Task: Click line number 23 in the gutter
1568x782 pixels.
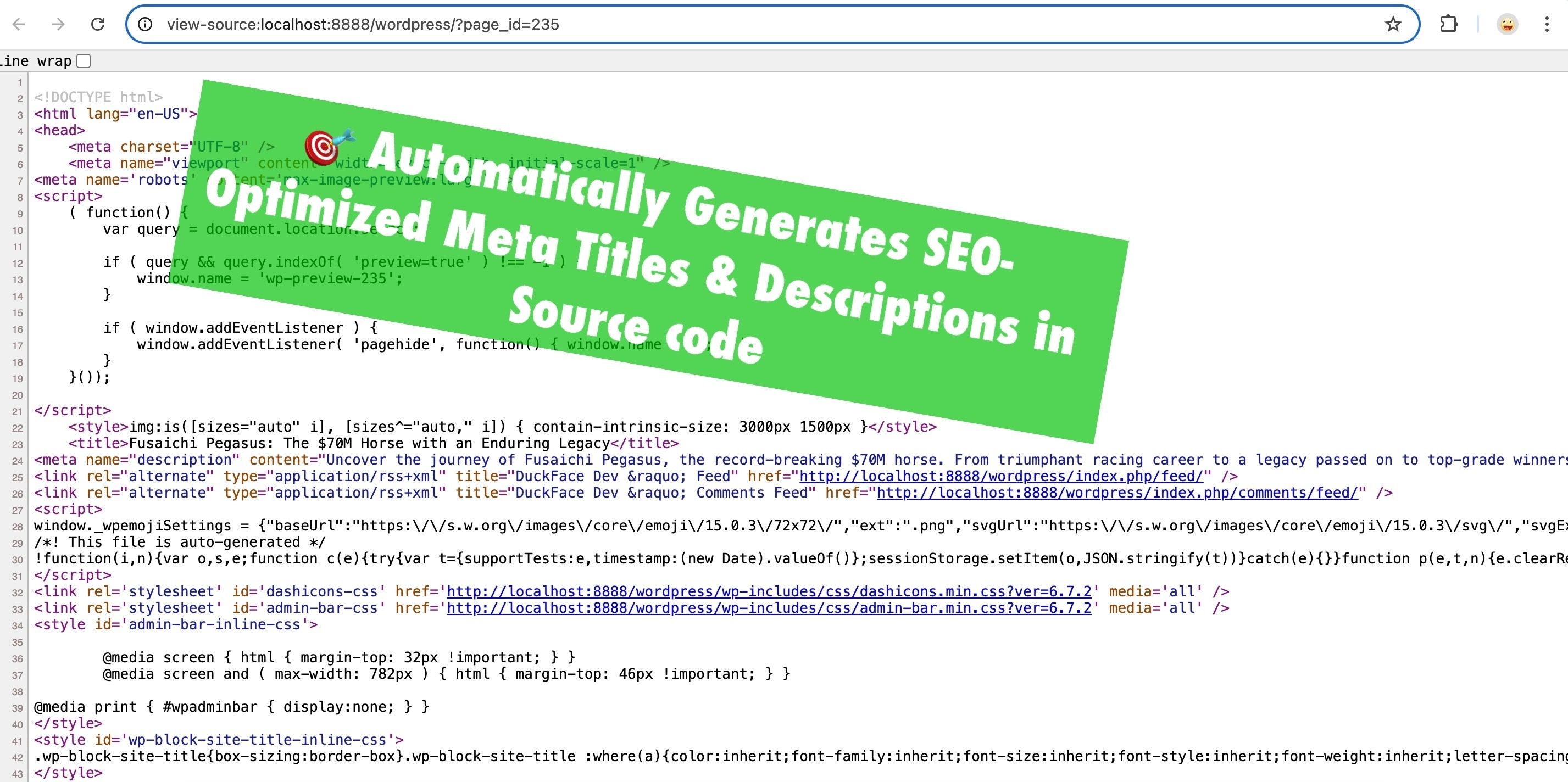Action: (x=17, y=444)
